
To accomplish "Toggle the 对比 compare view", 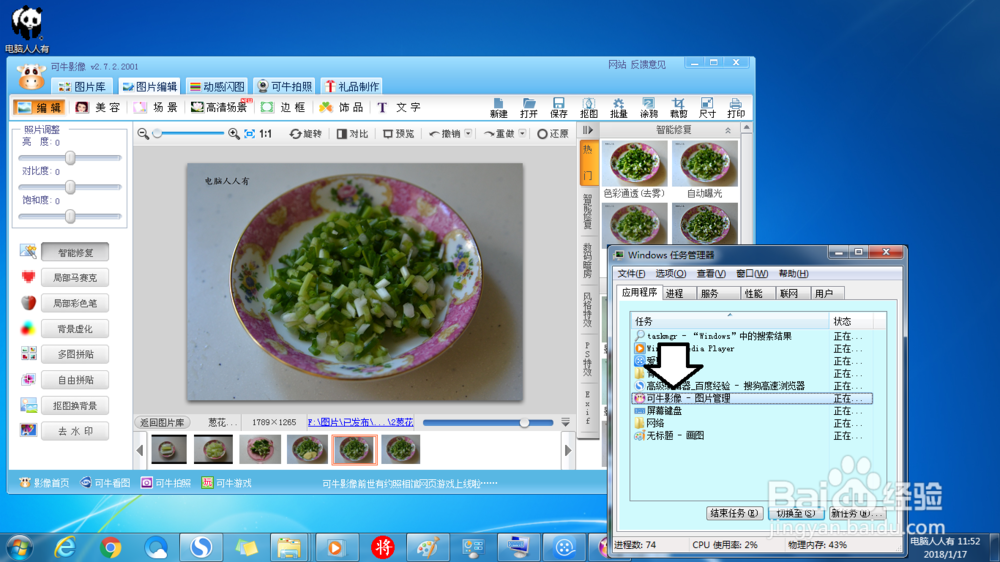I will (x=353, y=134).
